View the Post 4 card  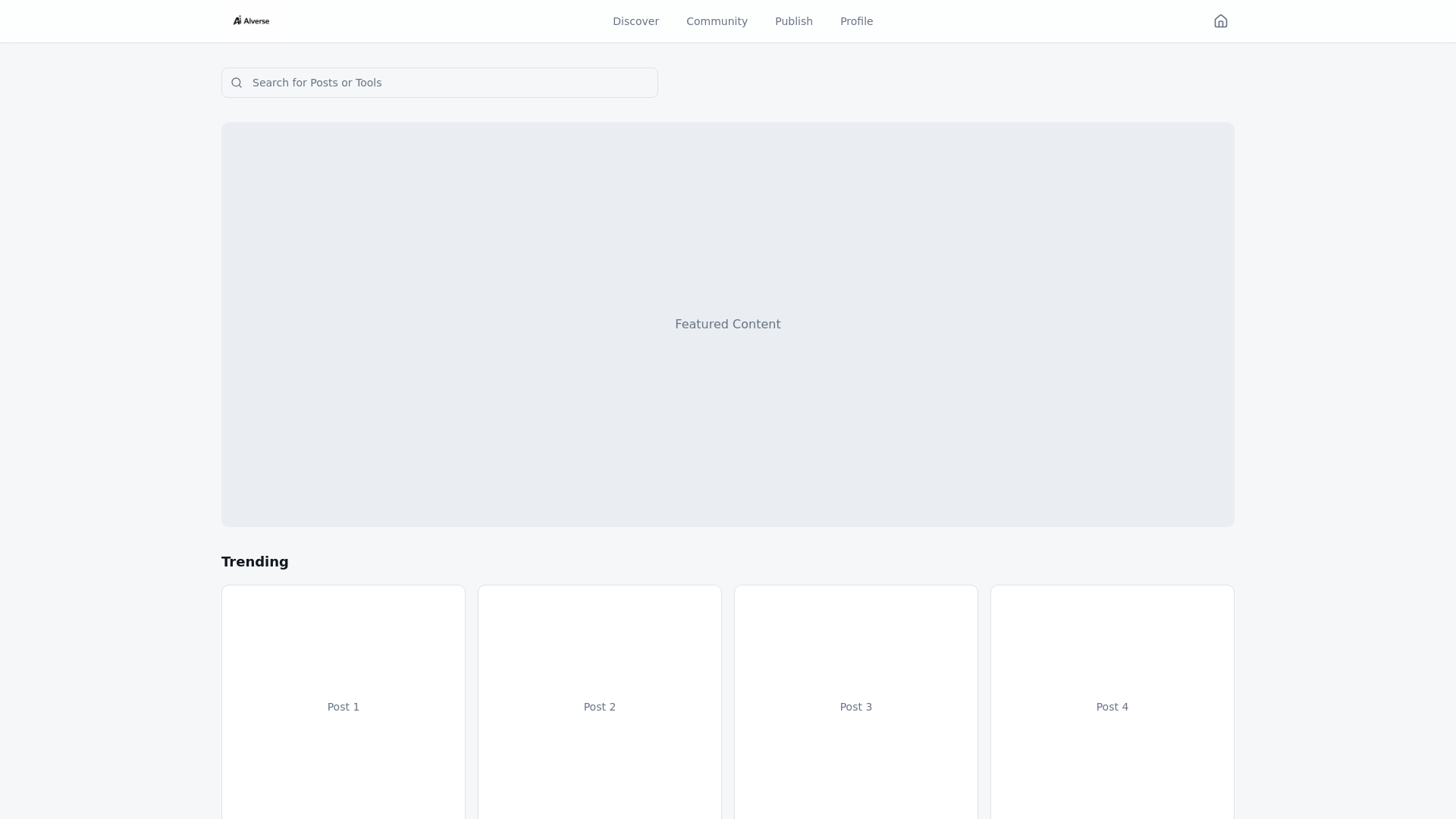1112,702
